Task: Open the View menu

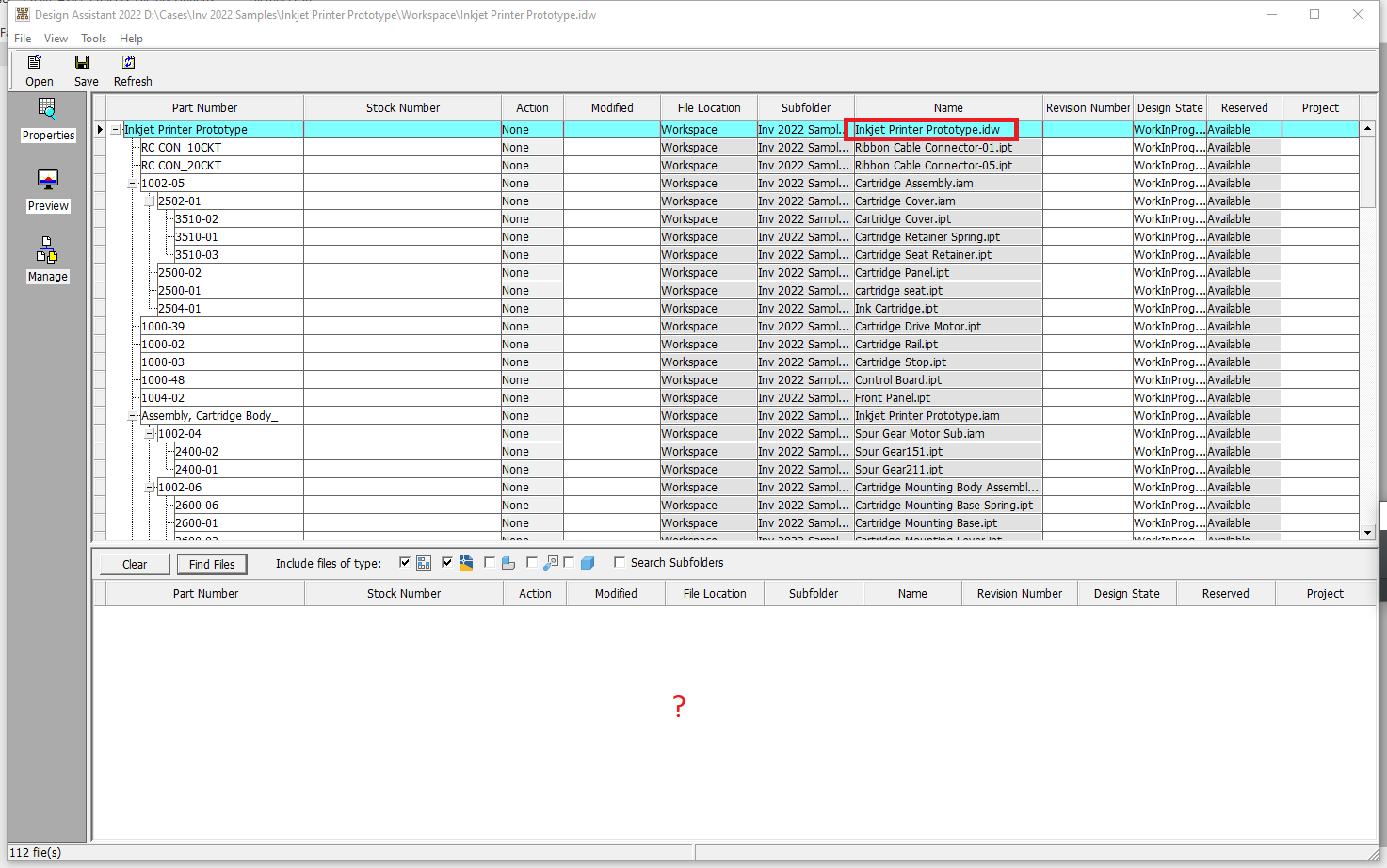Action: pyautogui.click(x=56, y=39)
